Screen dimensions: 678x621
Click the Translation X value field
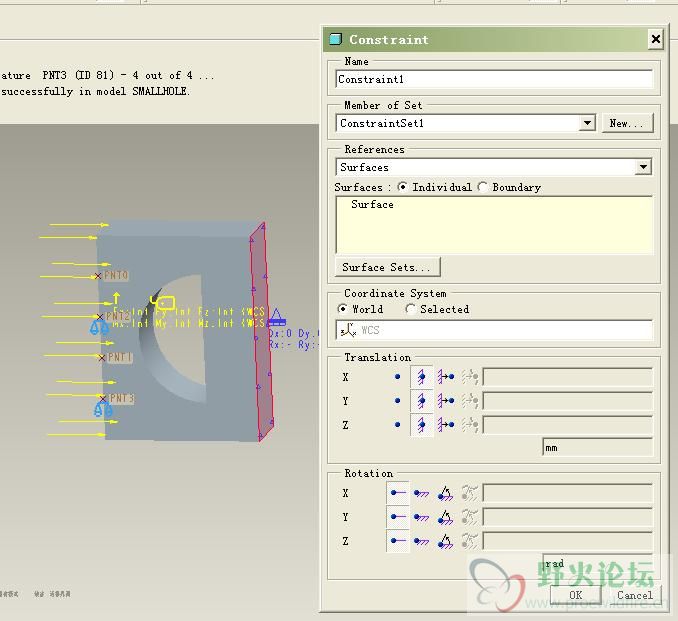pos(567,377)
